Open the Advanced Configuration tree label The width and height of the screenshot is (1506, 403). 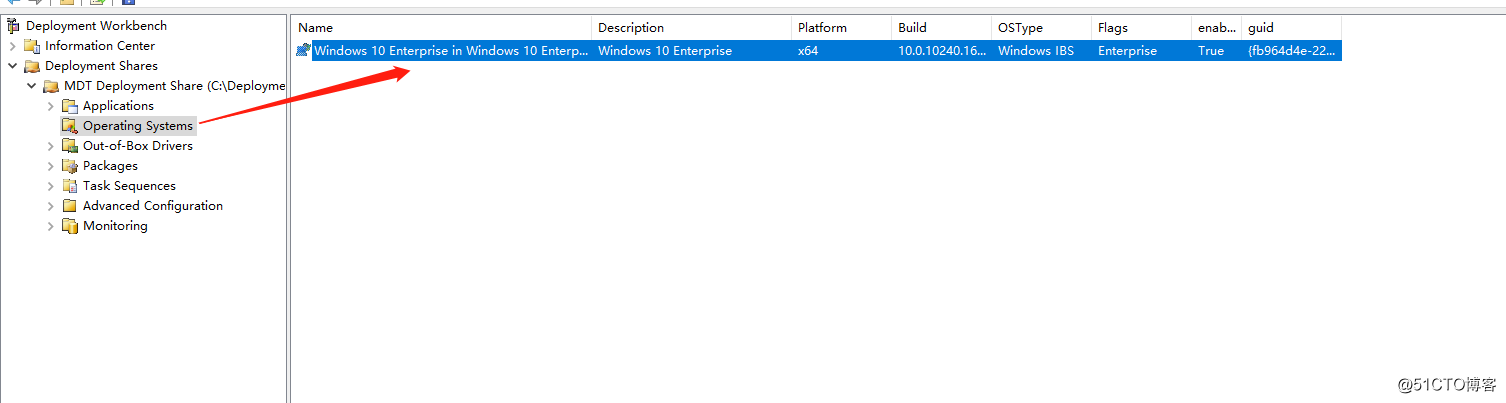coord(153,206)
